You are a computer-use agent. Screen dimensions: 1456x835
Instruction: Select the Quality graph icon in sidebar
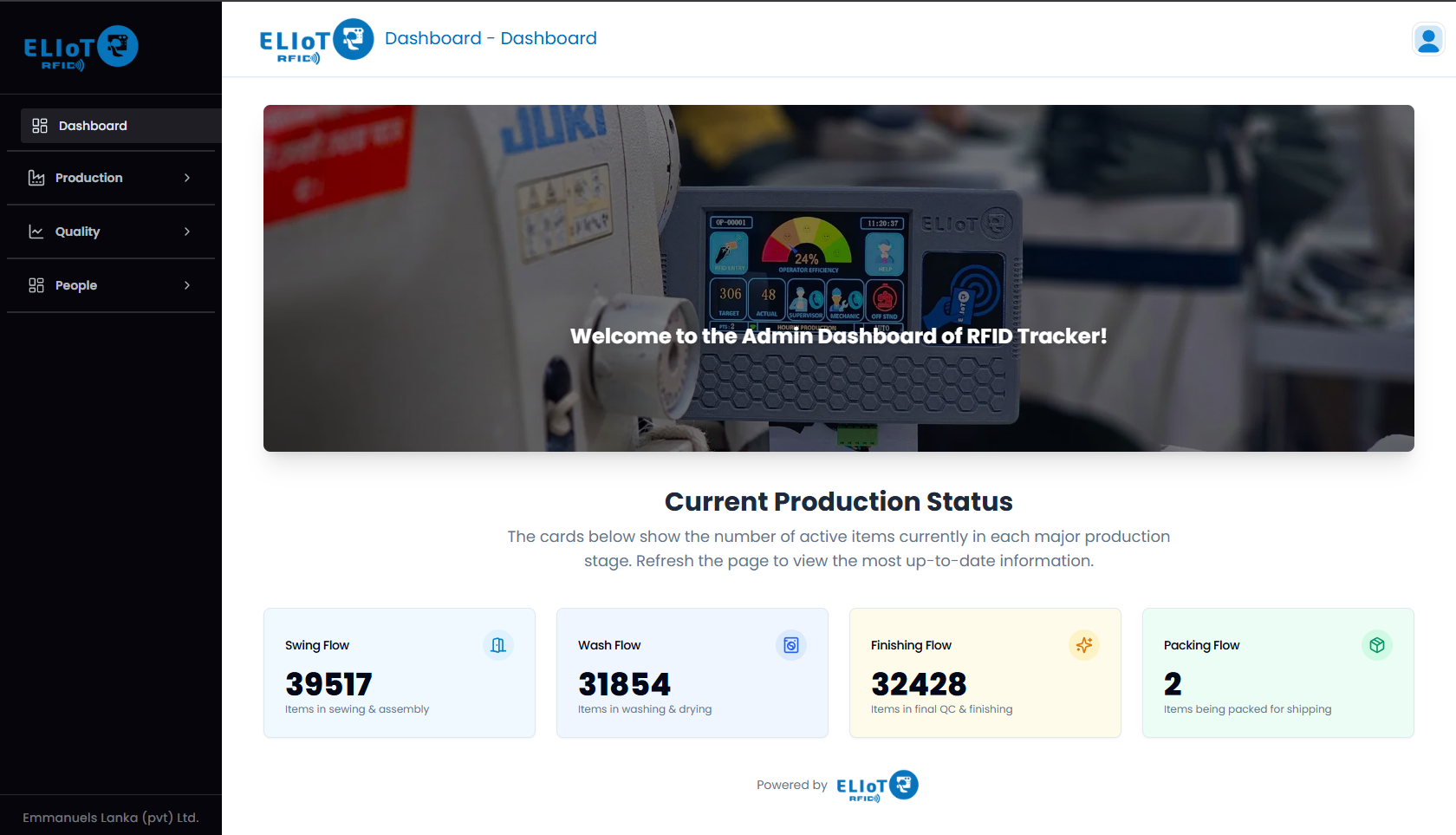[x=36, y=232]
